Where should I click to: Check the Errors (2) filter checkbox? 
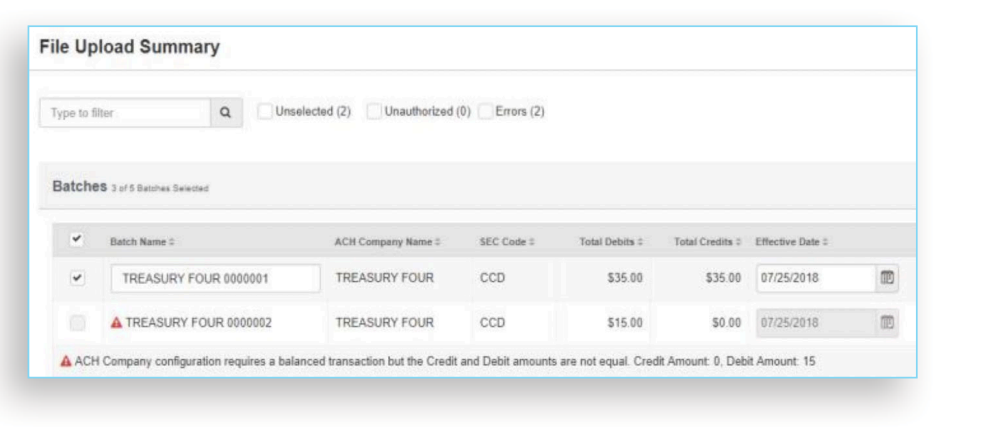click(x=486, y=112)
